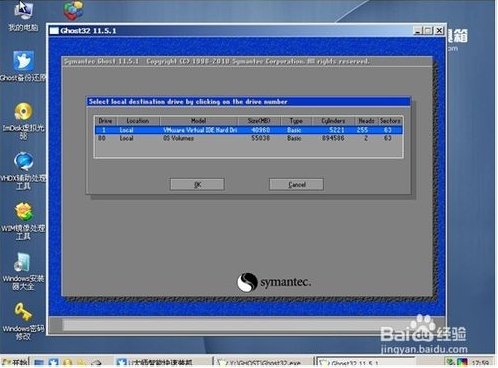This screenshot has width=498, height=368.
Task: Click cylinders value 894586
Action: (333, 138)
